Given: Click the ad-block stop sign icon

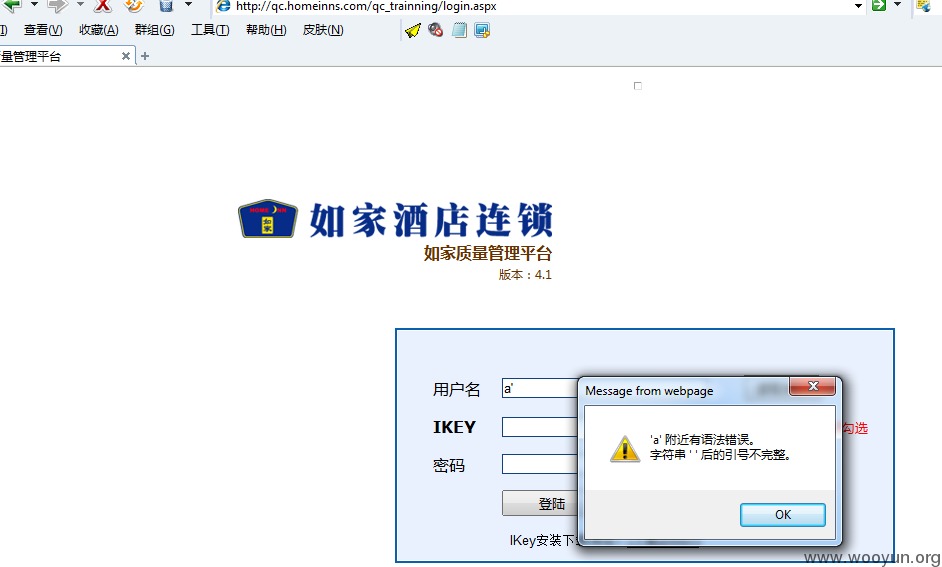Looking at the screenshot, I should [x=436, y=29].
